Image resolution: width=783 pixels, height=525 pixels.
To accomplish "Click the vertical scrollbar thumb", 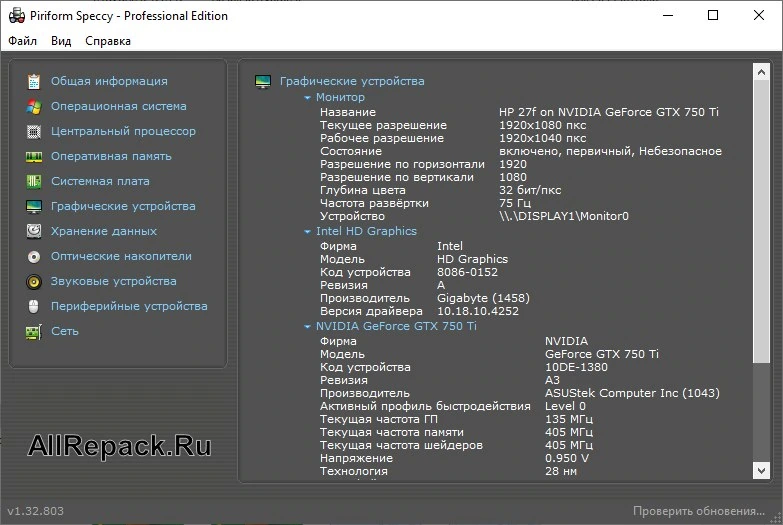I will [x=761, y=221].
